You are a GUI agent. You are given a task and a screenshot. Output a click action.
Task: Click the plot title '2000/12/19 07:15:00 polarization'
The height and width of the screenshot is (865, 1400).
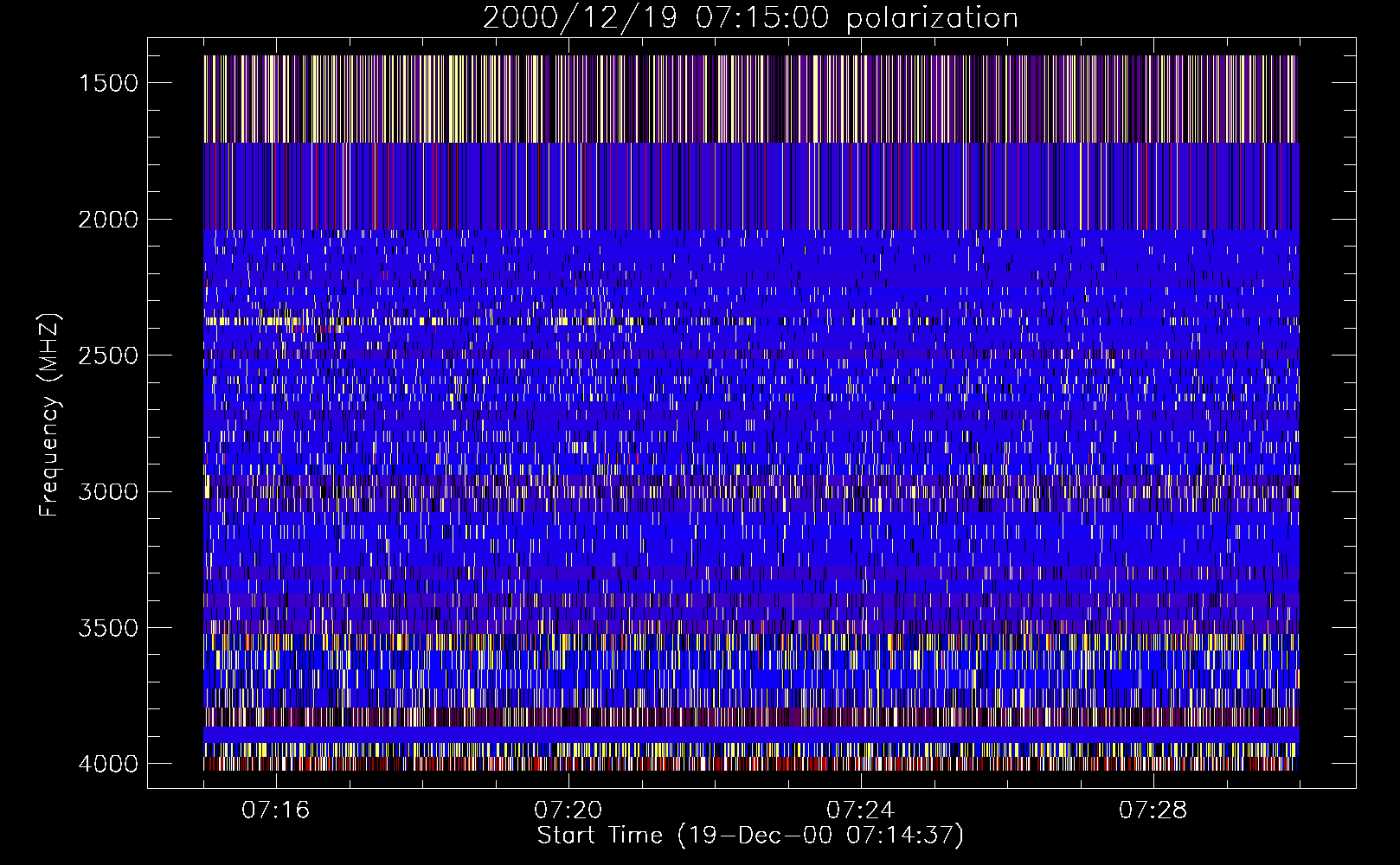(750, 18)
